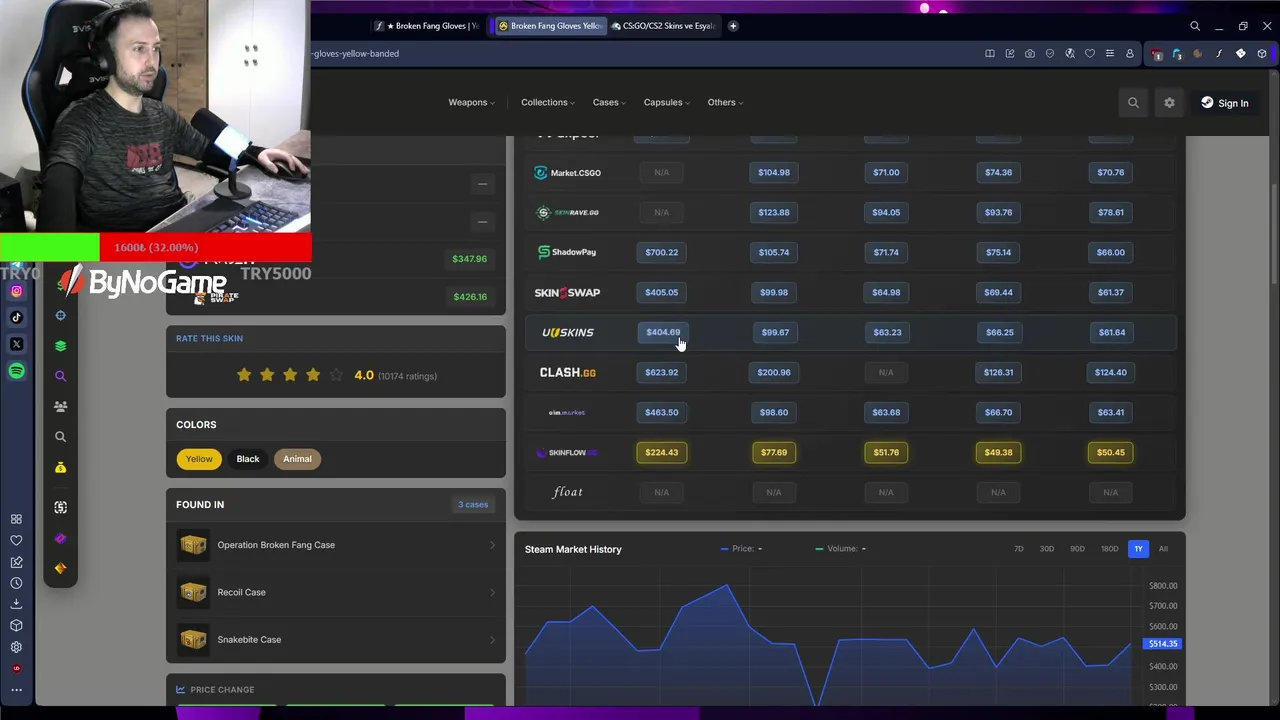Click the purple magnifier in the floating toolbar
The width and height of the screenshot is (1280, 720).
pos(61,376)
